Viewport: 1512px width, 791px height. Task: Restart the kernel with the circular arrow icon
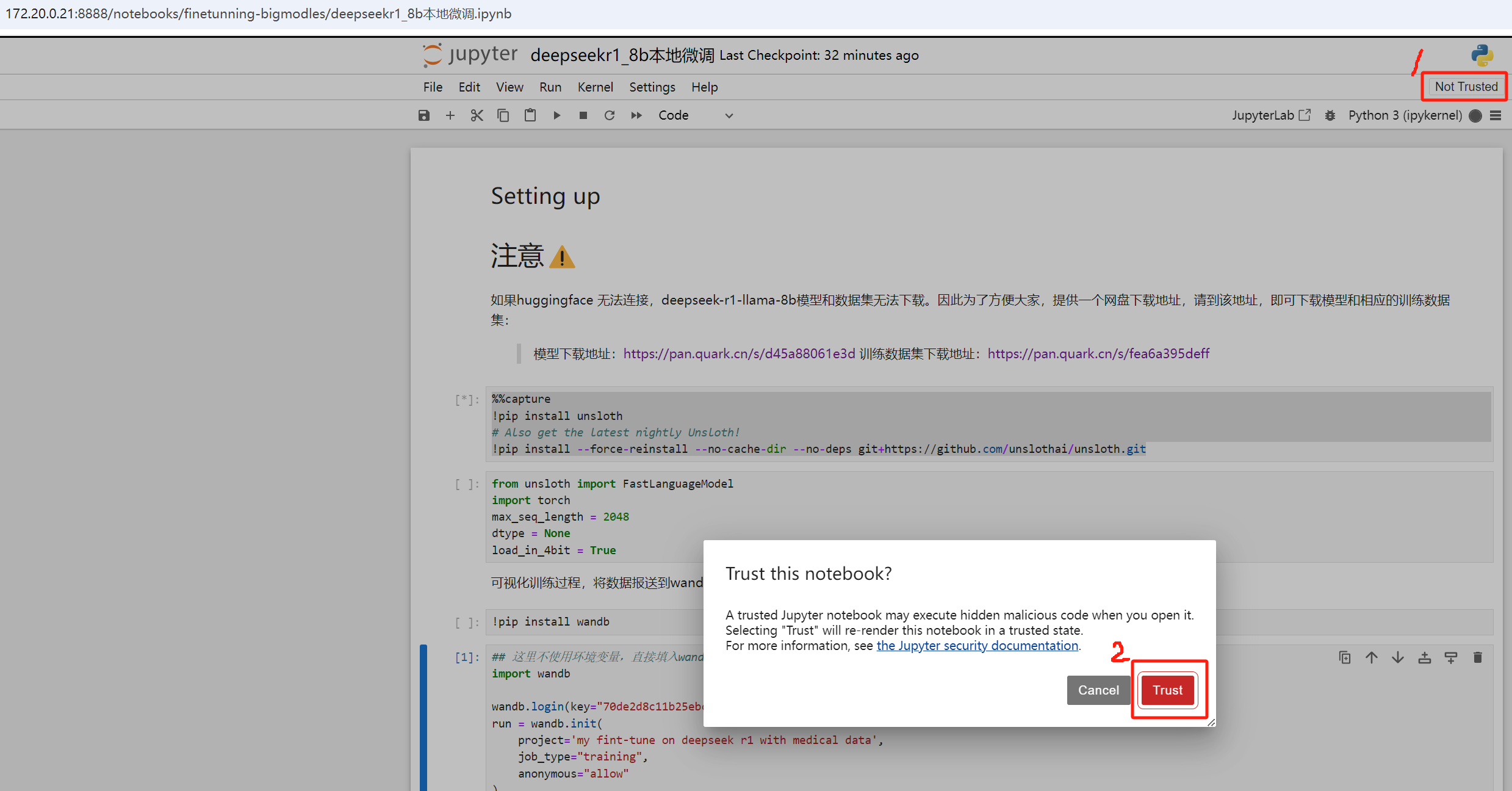(609, 115)
